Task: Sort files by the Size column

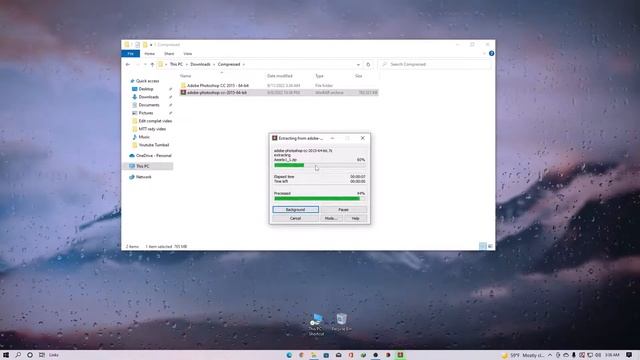Action: [x=358, y=76]
